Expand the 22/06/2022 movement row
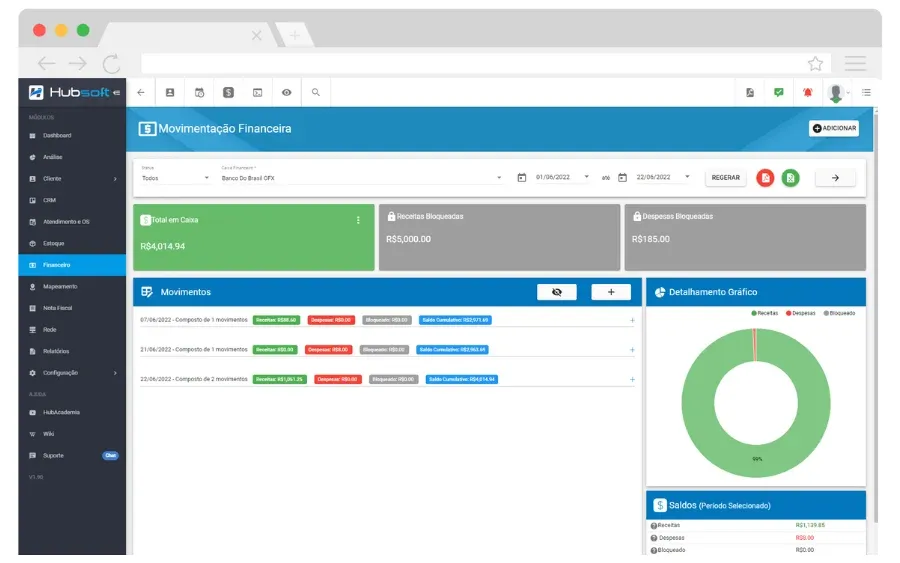This screenshot has height=563, width=900. coord(632,379)
